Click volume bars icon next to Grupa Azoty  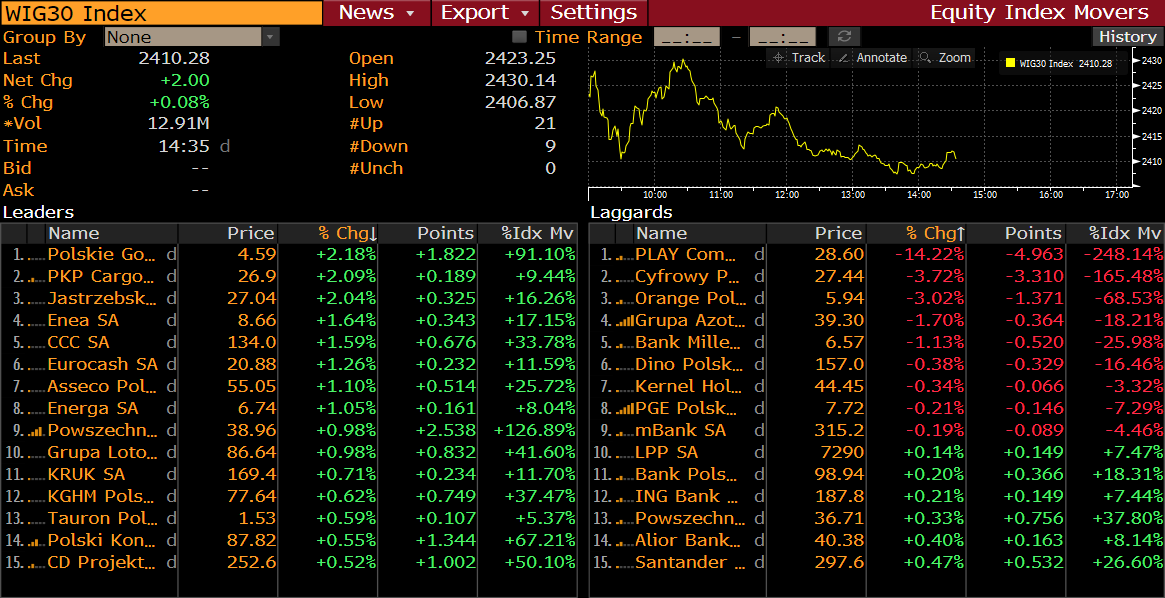click(x=624, y=321)
